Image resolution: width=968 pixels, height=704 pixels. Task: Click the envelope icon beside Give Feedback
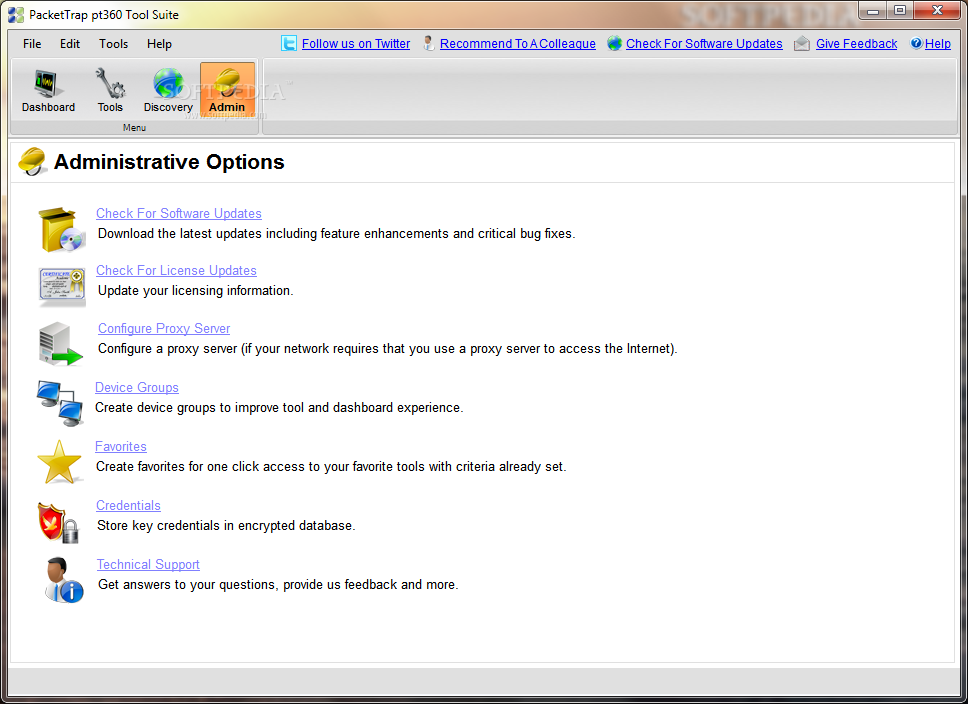coord(802,43)
